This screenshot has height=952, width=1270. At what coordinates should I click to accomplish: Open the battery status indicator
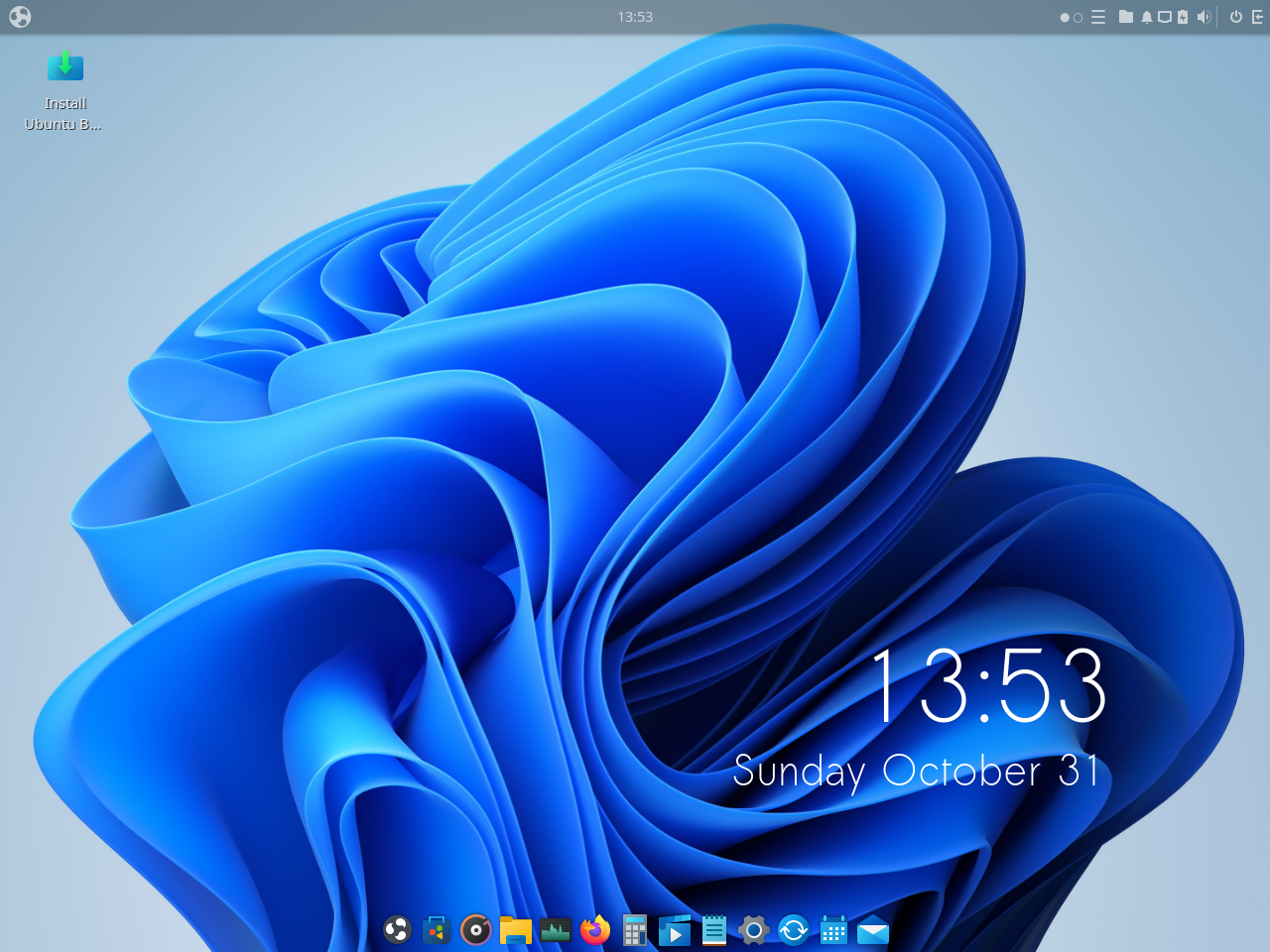point(1183,17)
